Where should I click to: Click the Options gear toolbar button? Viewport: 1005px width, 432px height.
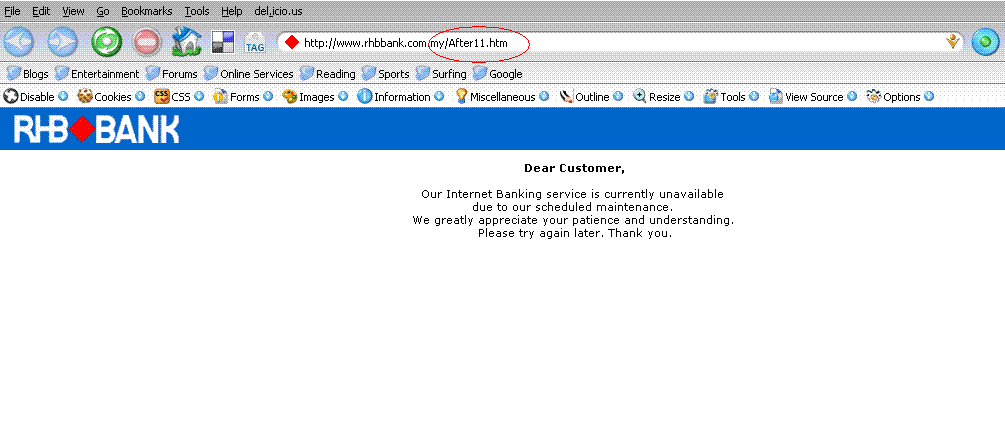(x=893, y=97)
